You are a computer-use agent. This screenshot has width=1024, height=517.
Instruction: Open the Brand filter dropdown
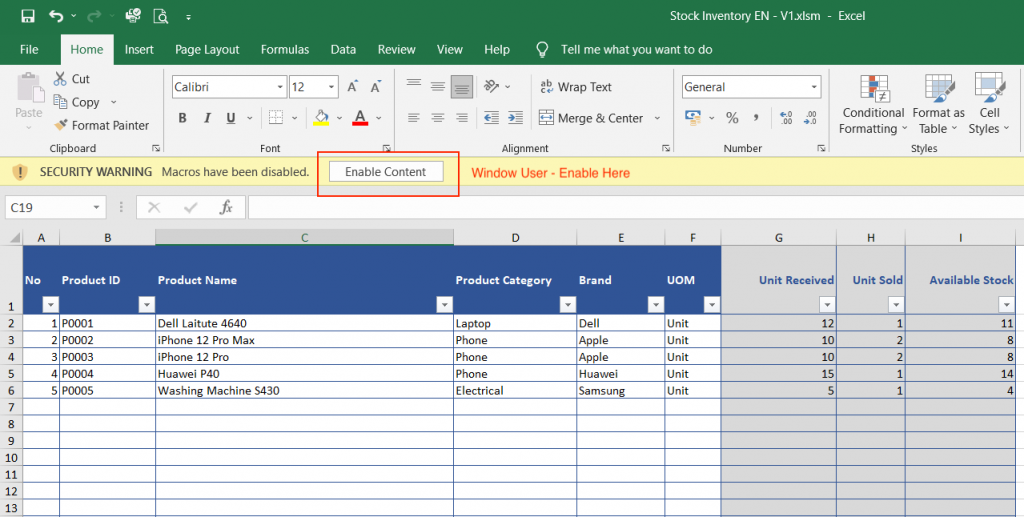click(x=656, y=304)
